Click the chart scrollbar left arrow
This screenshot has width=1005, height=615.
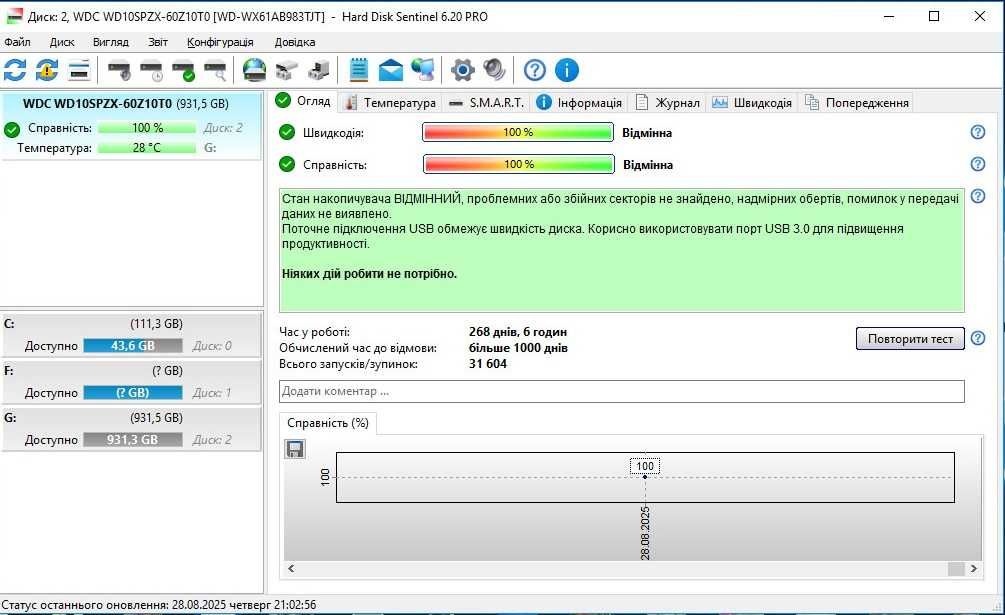coord(291,568)
